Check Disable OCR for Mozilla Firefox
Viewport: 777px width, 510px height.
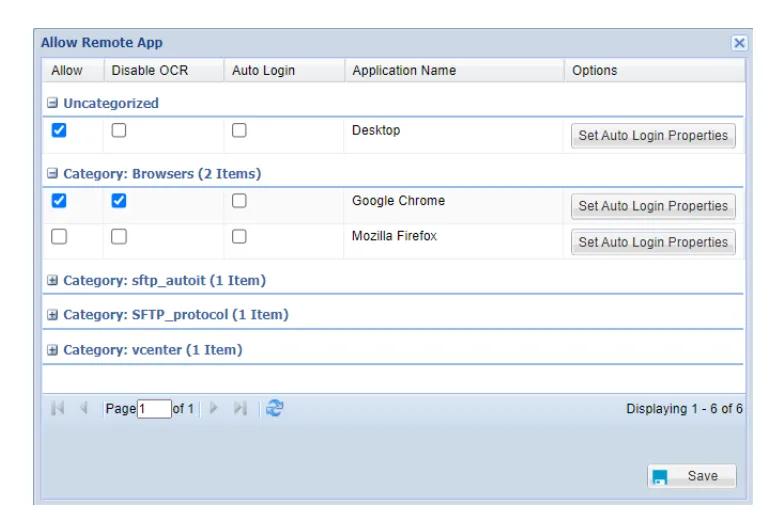pos(119,236)
